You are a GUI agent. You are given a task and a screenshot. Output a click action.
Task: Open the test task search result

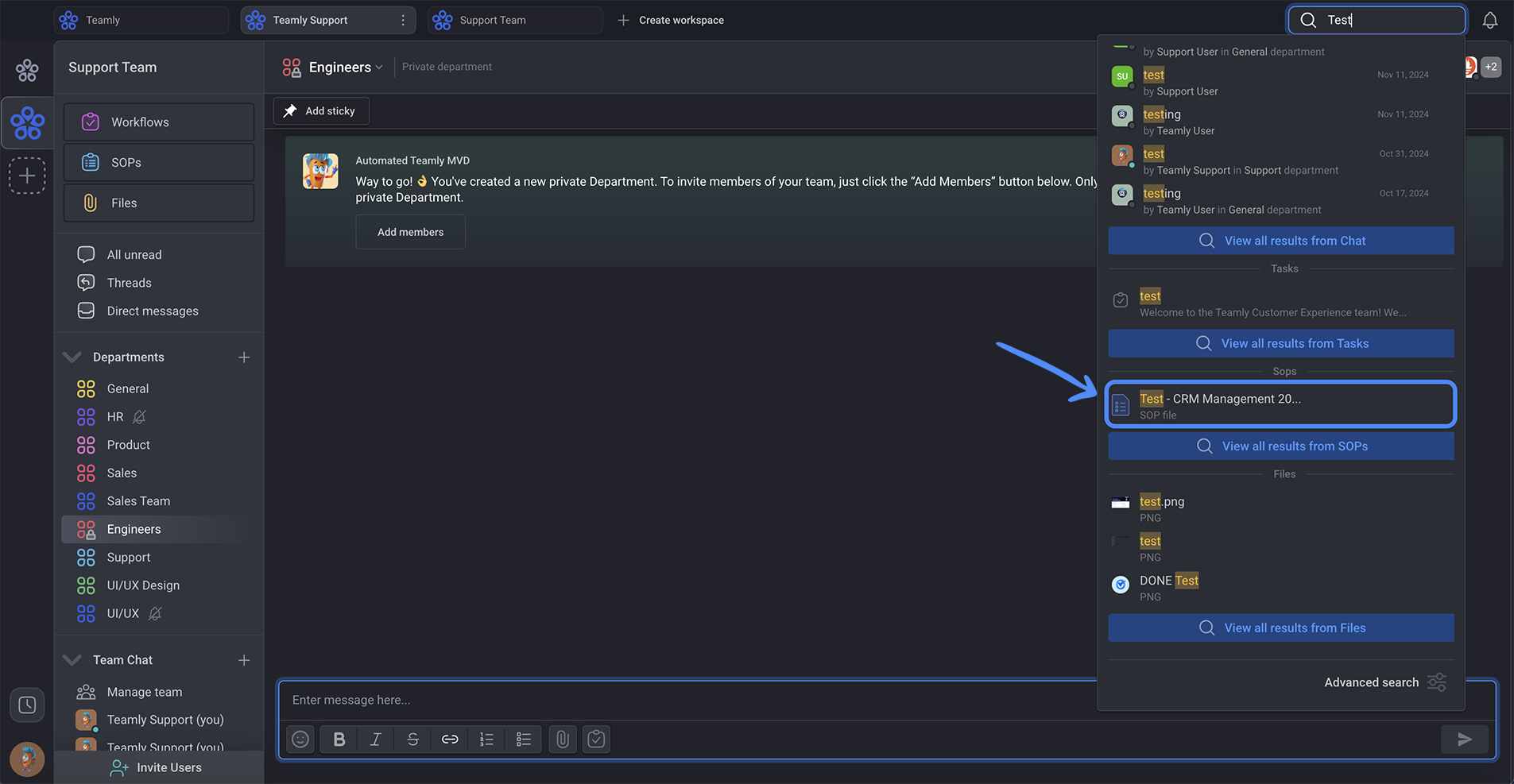[1281, 303]
